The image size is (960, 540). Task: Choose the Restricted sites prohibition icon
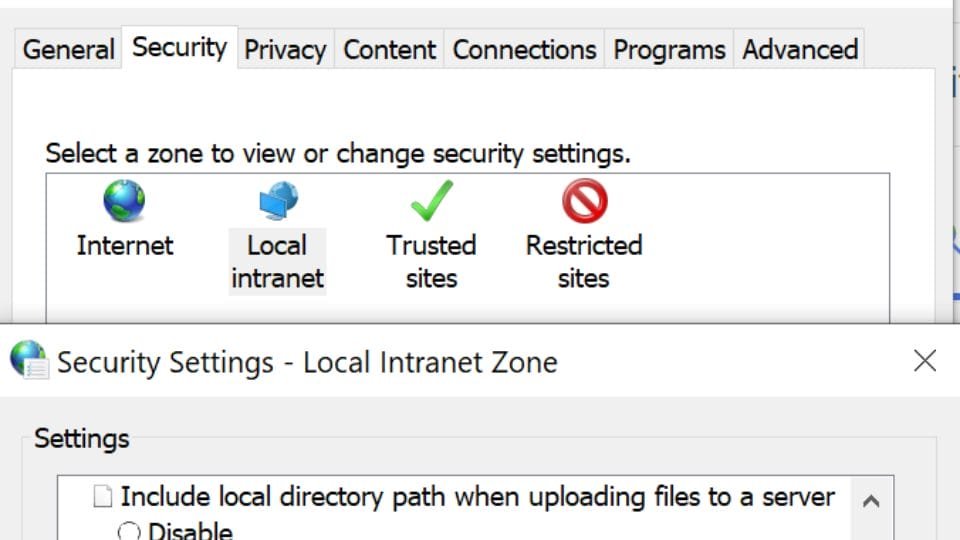585,200
